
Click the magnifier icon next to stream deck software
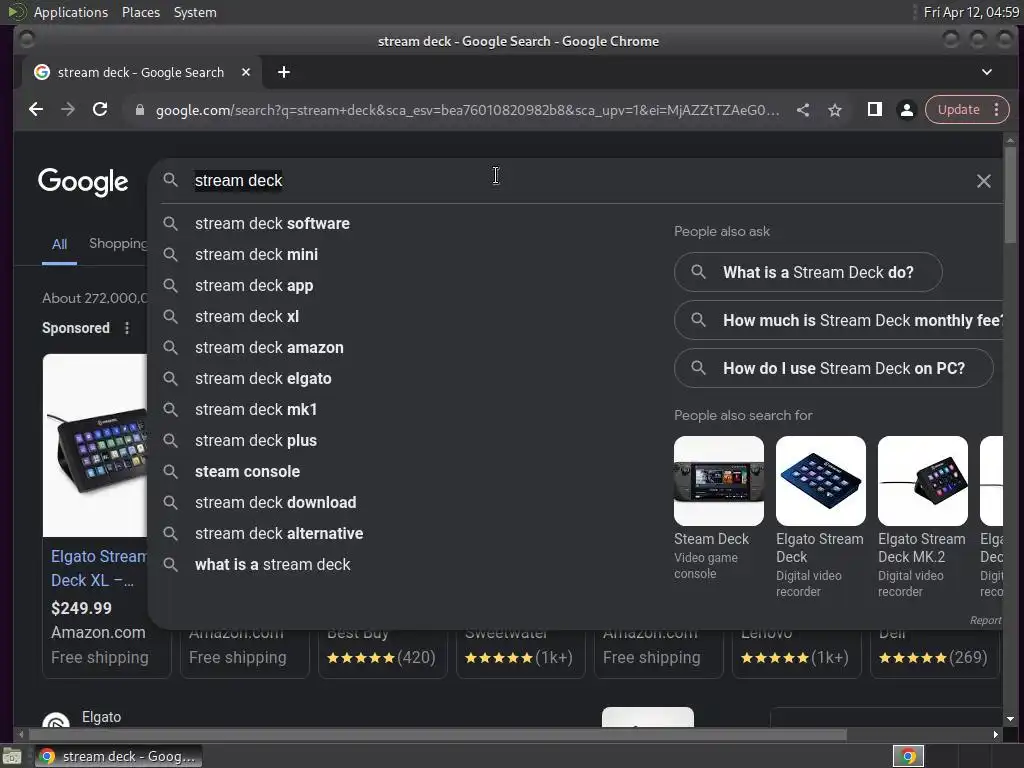pos(170,223)
